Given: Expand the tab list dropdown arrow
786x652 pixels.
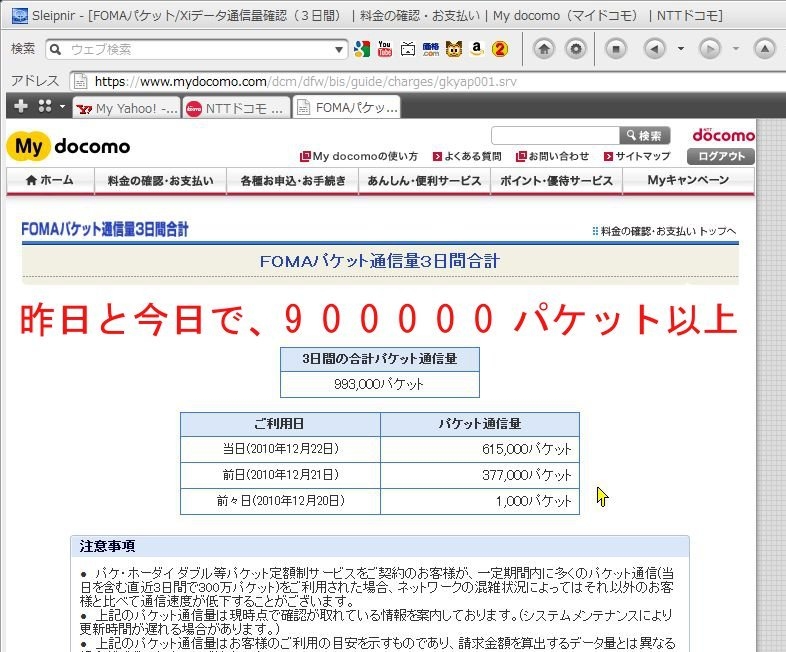Looking at the screenshot, I should click(x=63, y=106).
